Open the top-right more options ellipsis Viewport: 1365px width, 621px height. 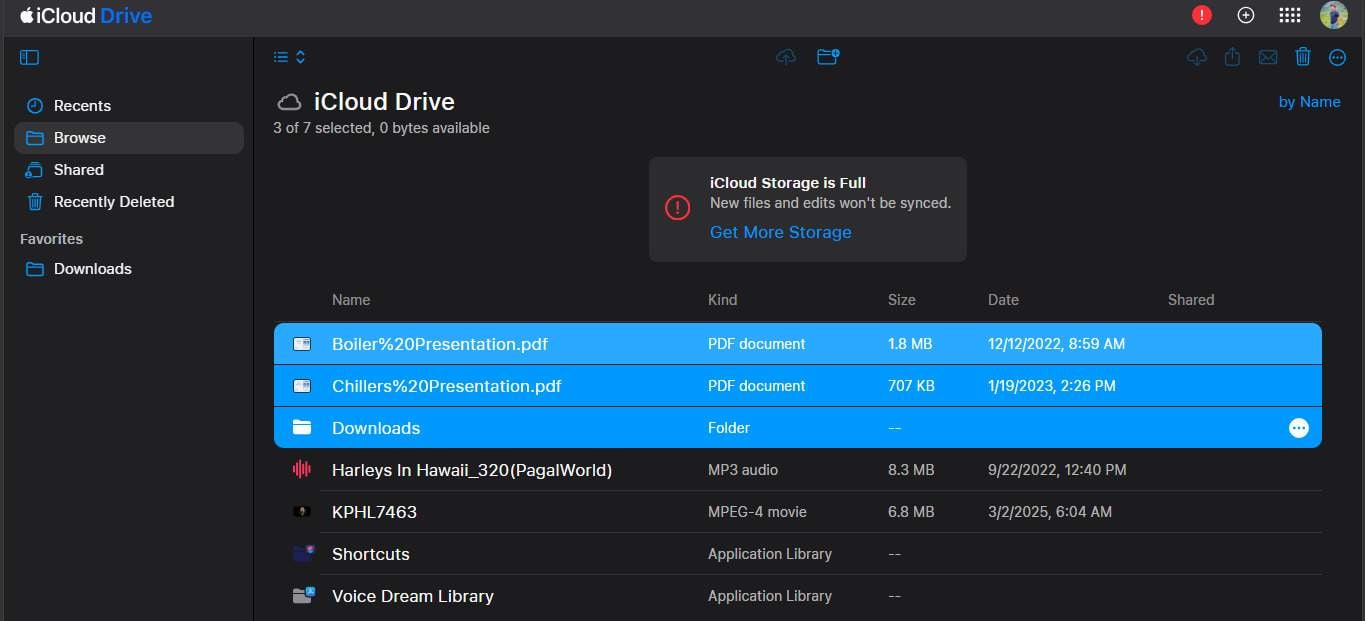point(1337,58)
